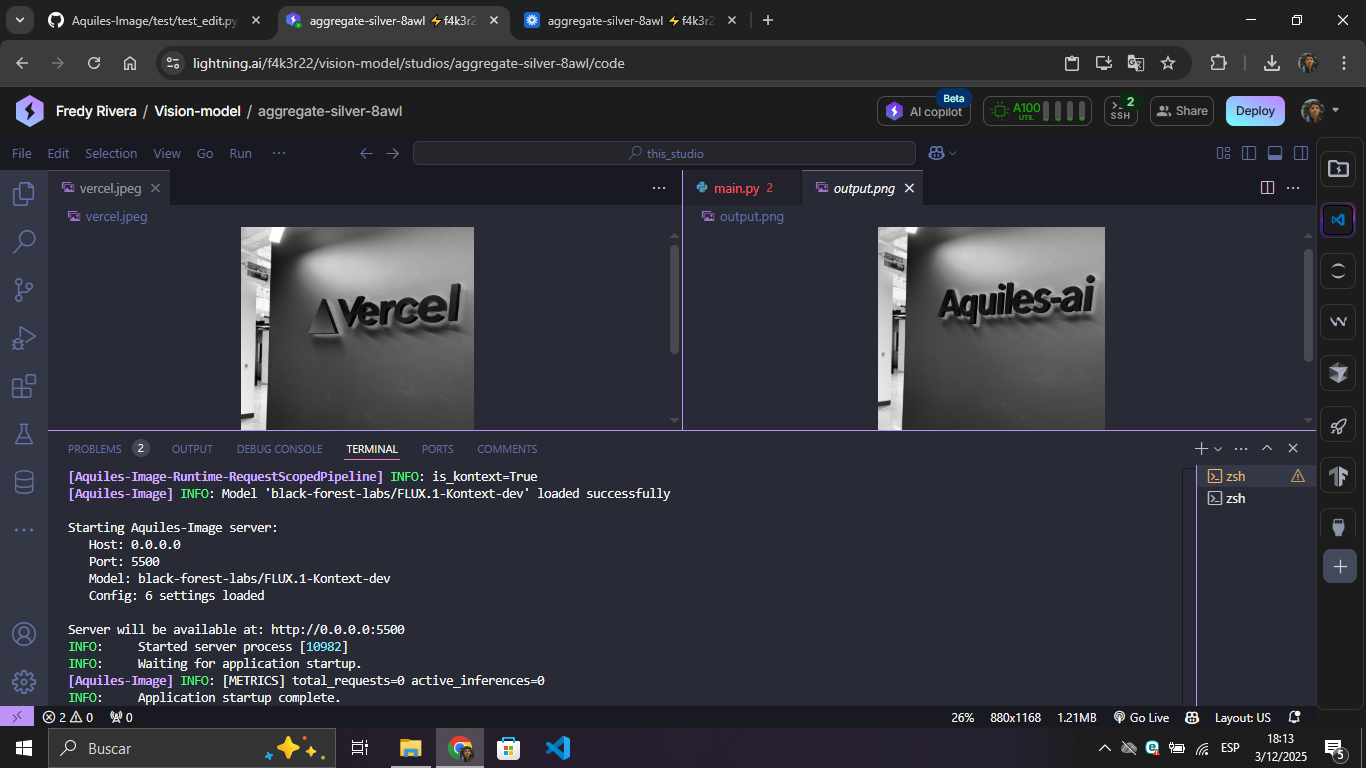Open the A100 GPU utilization indicator
This screenshot has height=768, width=1366.
(x=1039, y=110)
